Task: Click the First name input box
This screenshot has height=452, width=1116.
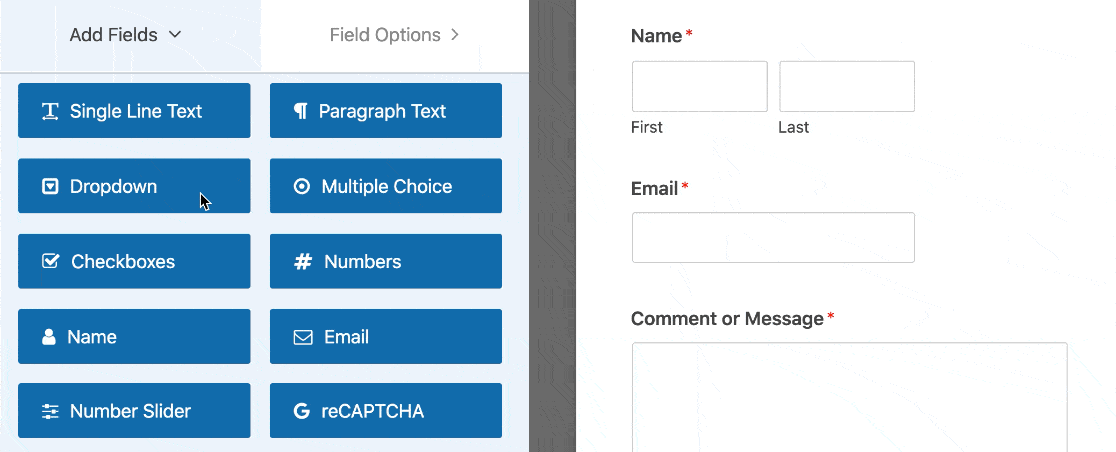Action: click(699, 86)
